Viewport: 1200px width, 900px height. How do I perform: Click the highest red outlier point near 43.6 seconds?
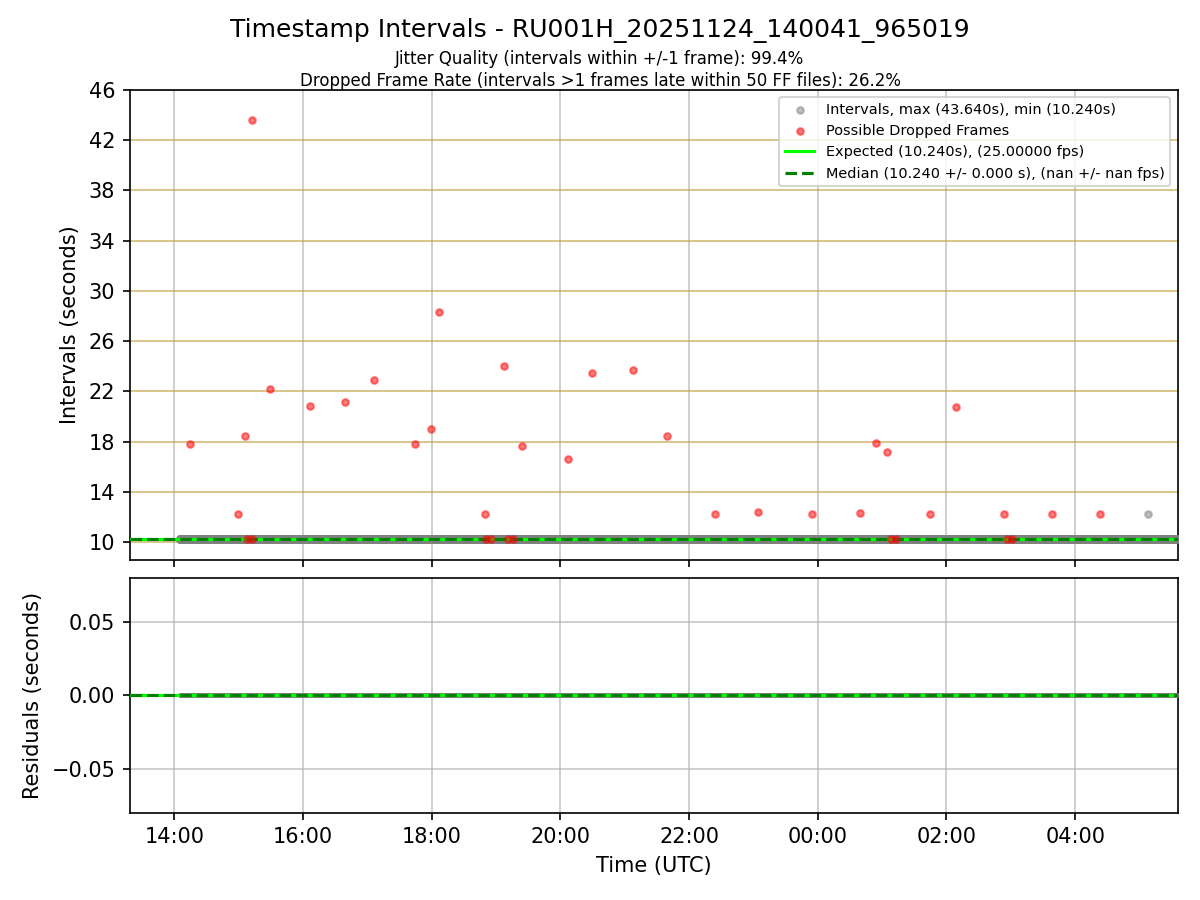(252, 120)
